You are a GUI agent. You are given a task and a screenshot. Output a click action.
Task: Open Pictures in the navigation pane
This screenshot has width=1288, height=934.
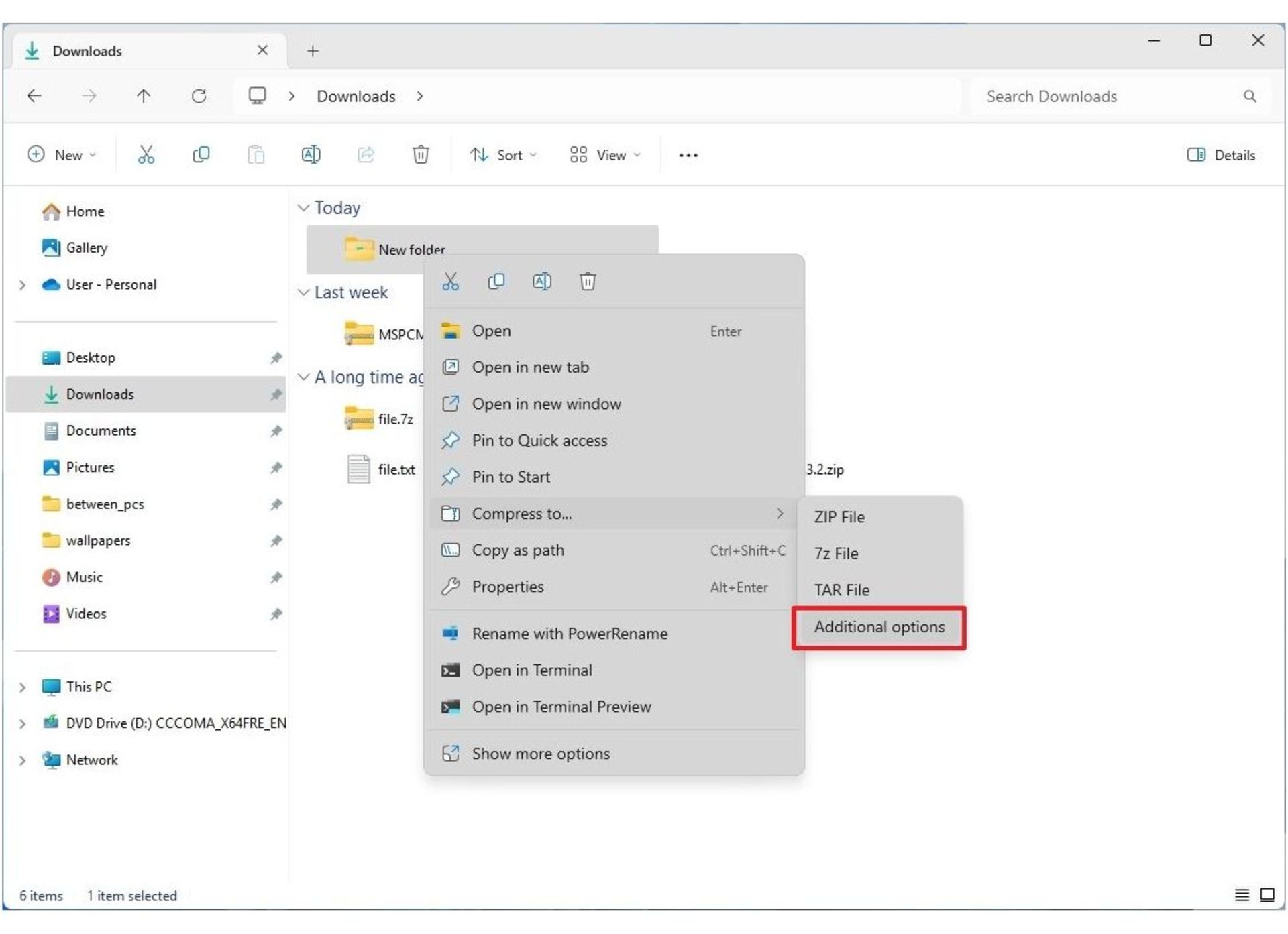[x=90, y=467]
